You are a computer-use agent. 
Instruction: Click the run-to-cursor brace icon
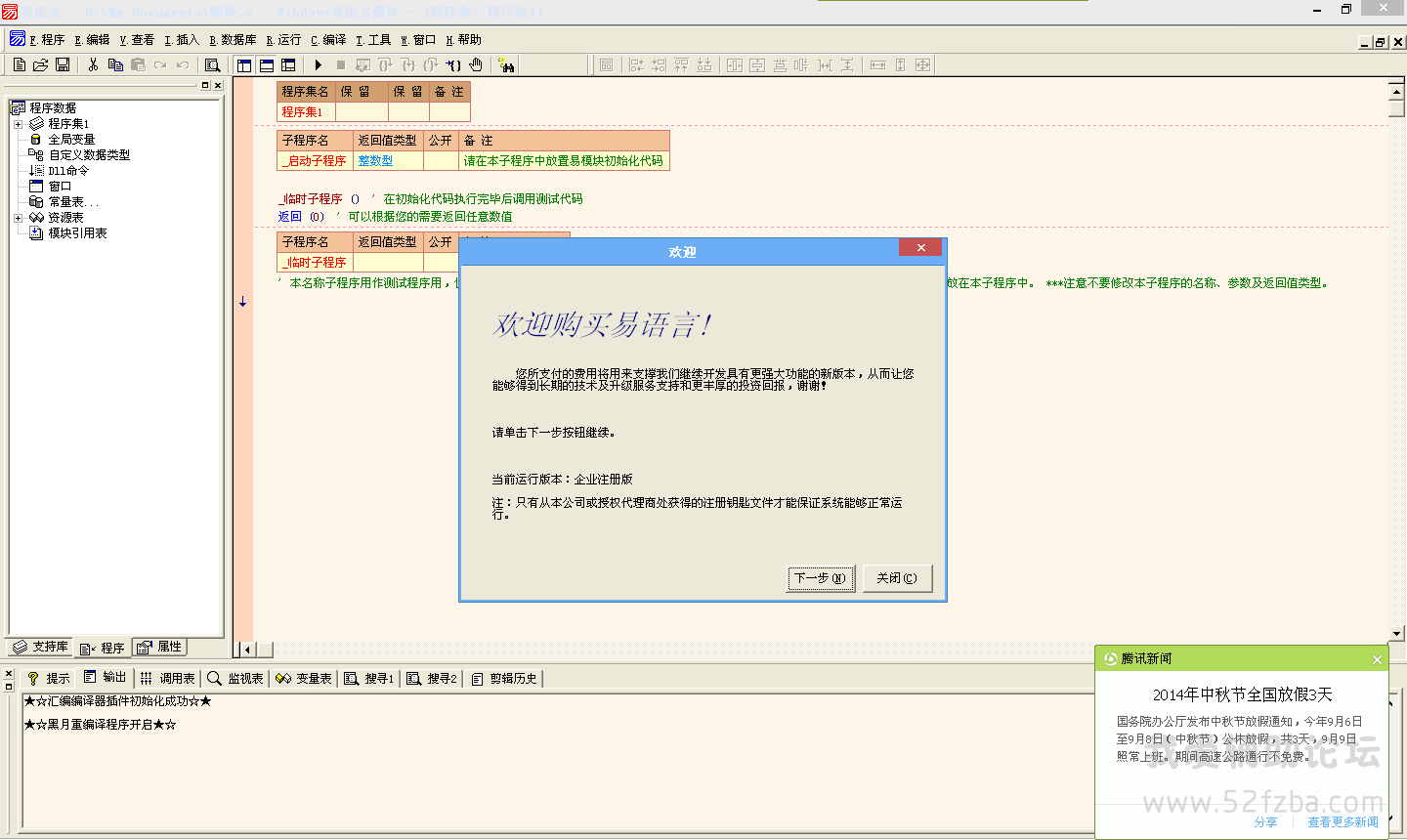click(453, 64)
